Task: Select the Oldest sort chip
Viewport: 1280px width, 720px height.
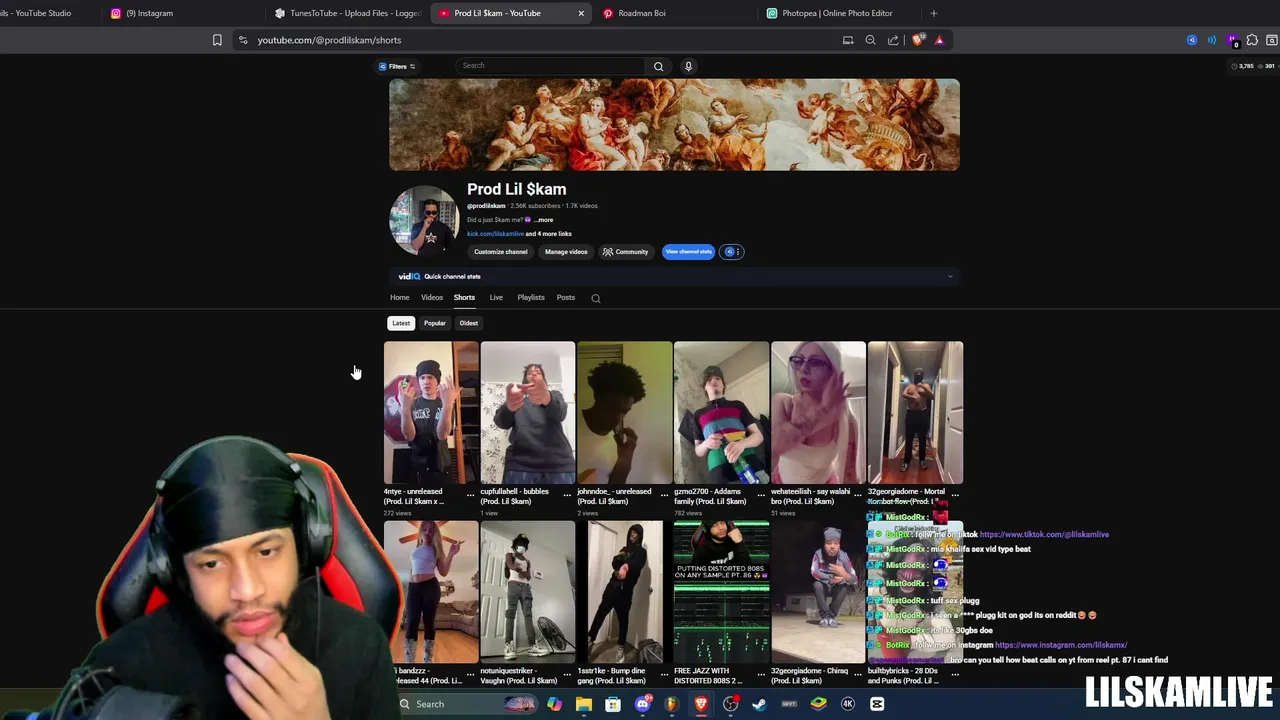Action: coord(469,323)
